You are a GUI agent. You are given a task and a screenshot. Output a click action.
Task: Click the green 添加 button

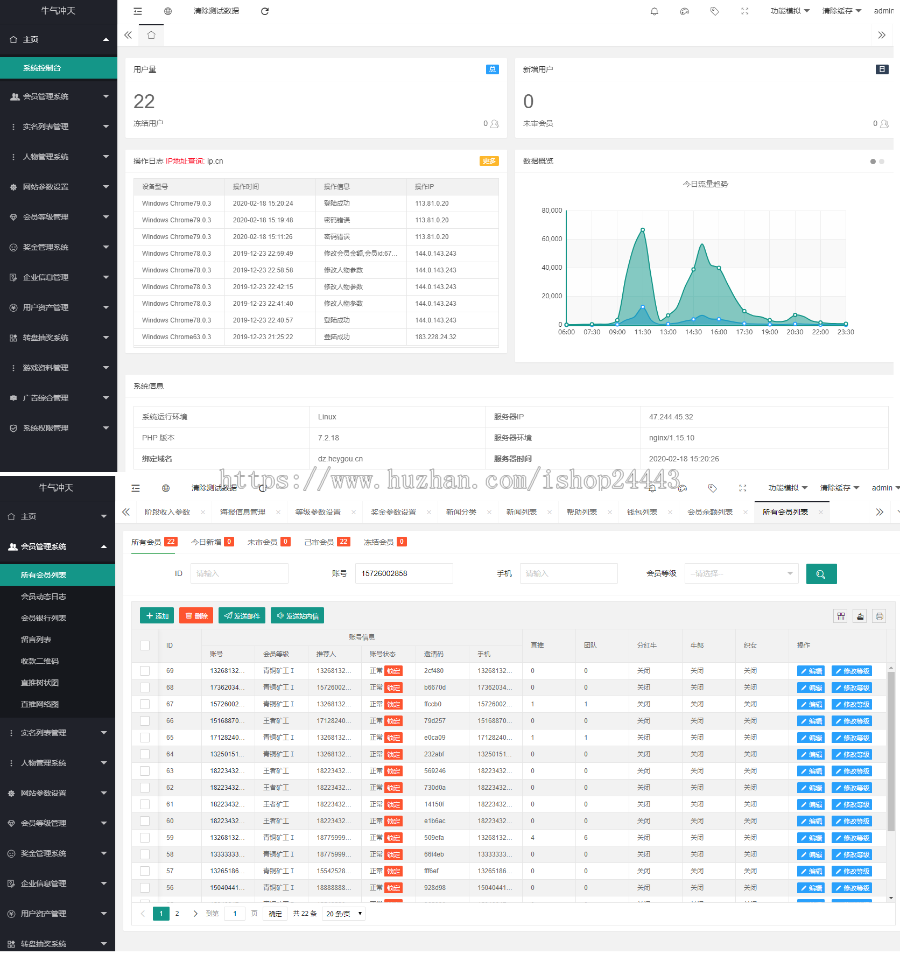pos(156,616)
